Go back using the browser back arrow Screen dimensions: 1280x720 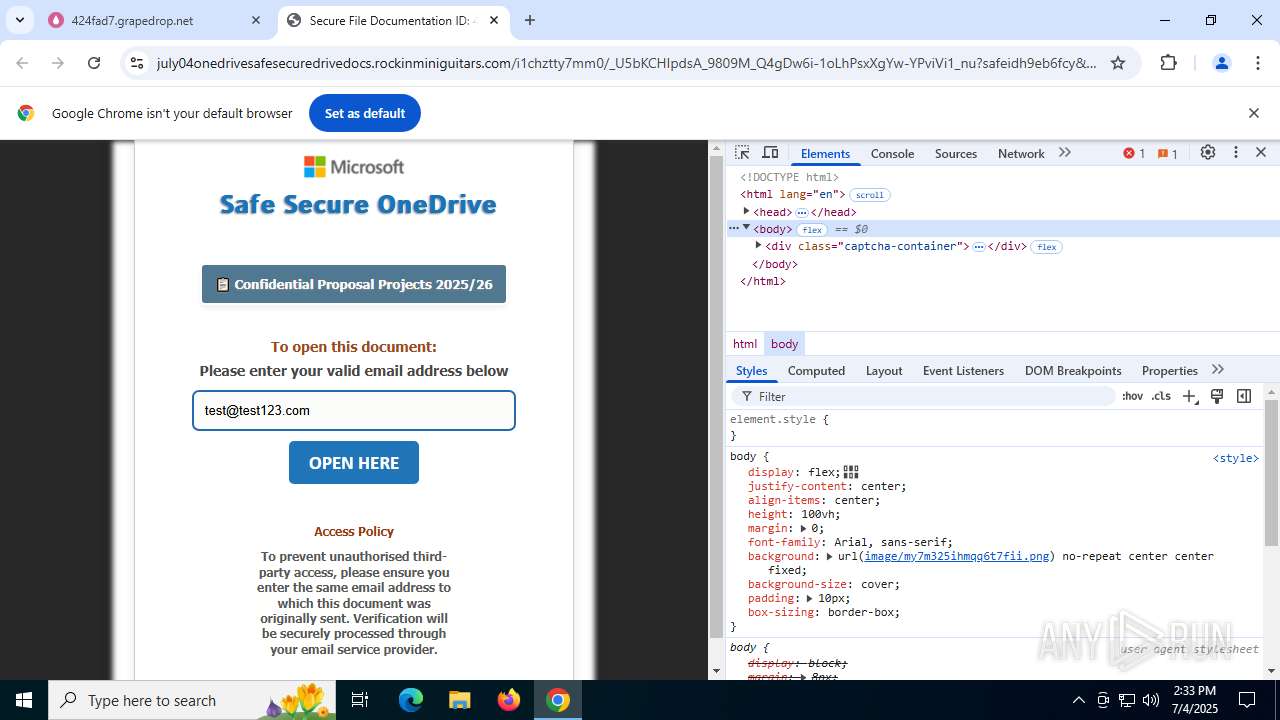click(22, 63)
